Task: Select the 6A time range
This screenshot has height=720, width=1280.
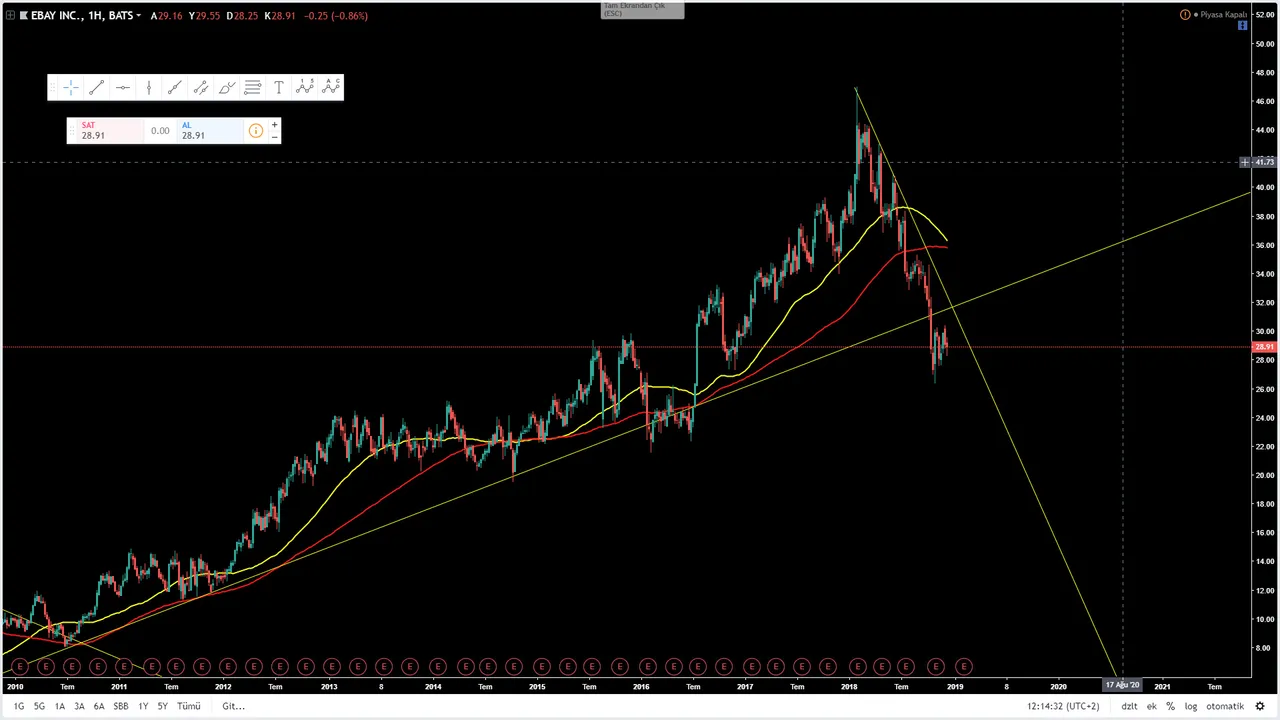Action: click(x=99, y=706)
